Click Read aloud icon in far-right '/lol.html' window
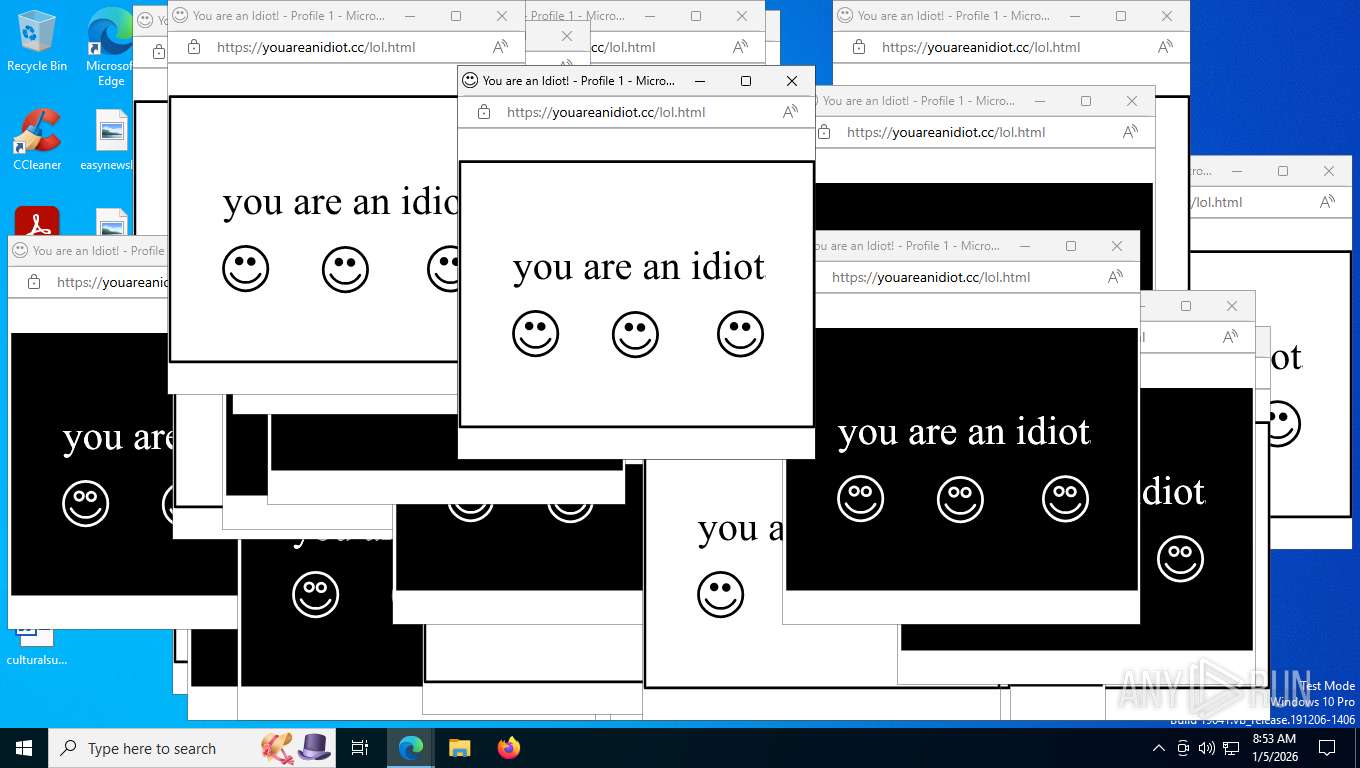1360x768 pixels. [x=1327, y=202]
